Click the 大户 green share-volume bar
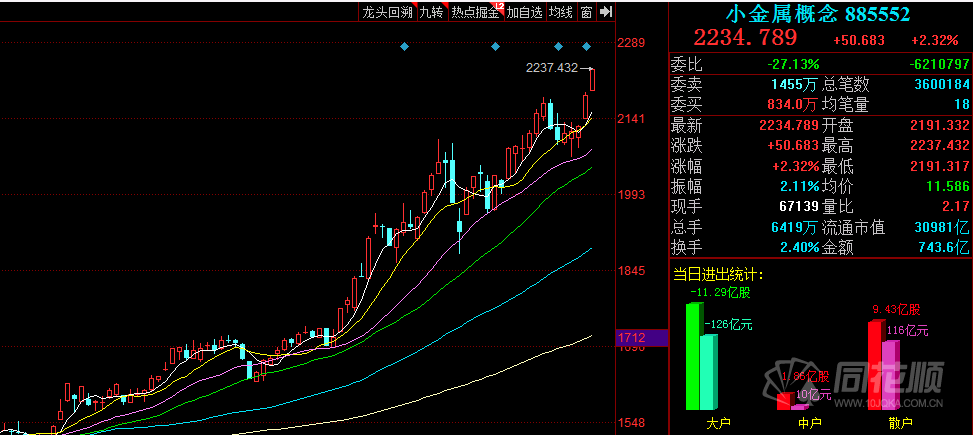 (x=693, y=356)
